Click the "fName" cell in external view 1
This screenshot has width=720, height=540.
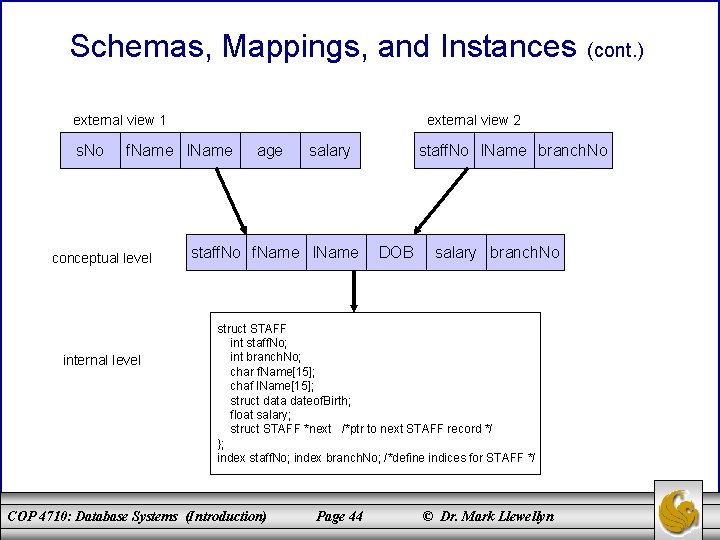pyautogui.click(x=151, y=151)
